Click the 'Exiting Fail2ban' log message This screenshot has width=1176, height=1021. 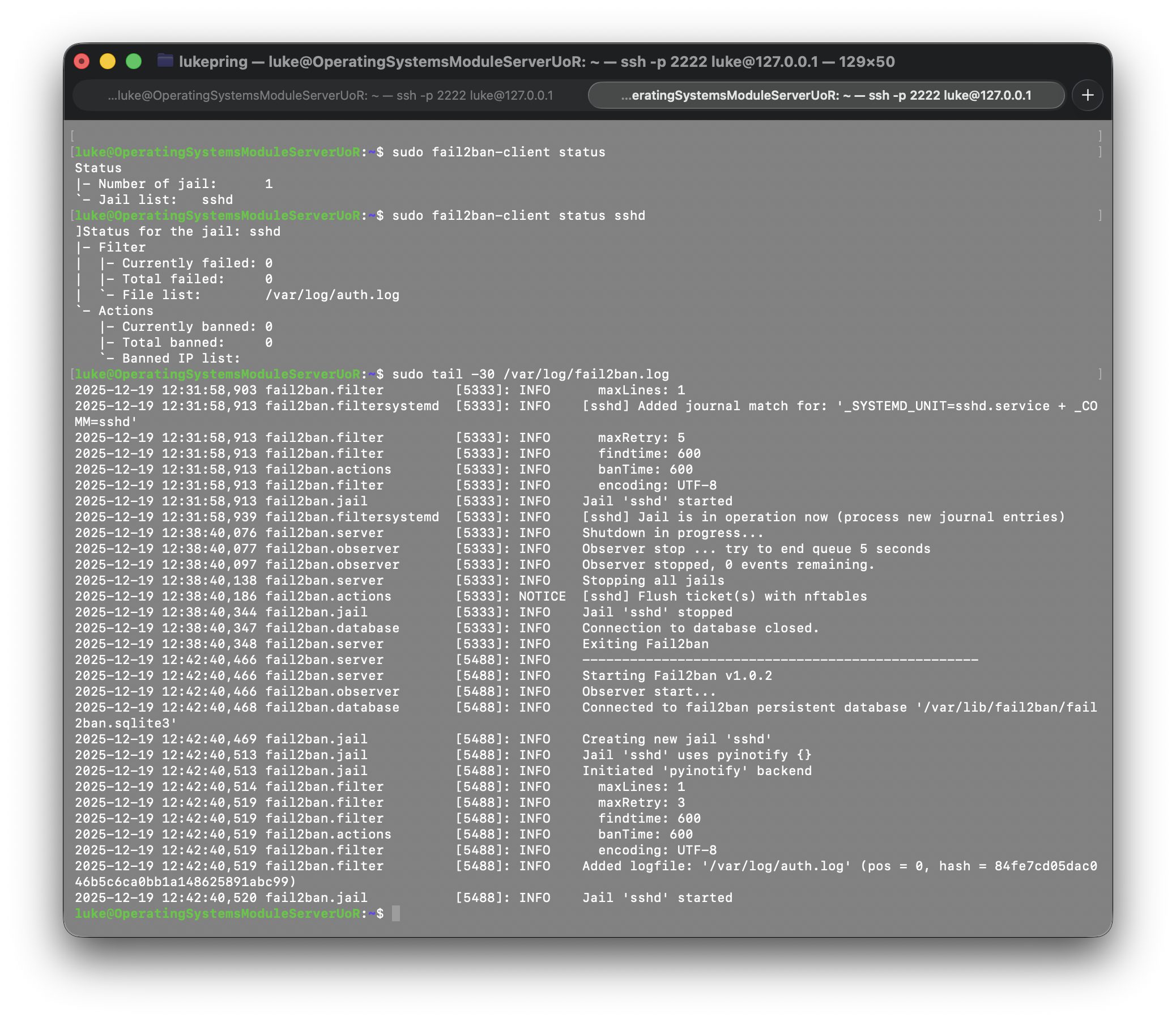tap(645, 644)
